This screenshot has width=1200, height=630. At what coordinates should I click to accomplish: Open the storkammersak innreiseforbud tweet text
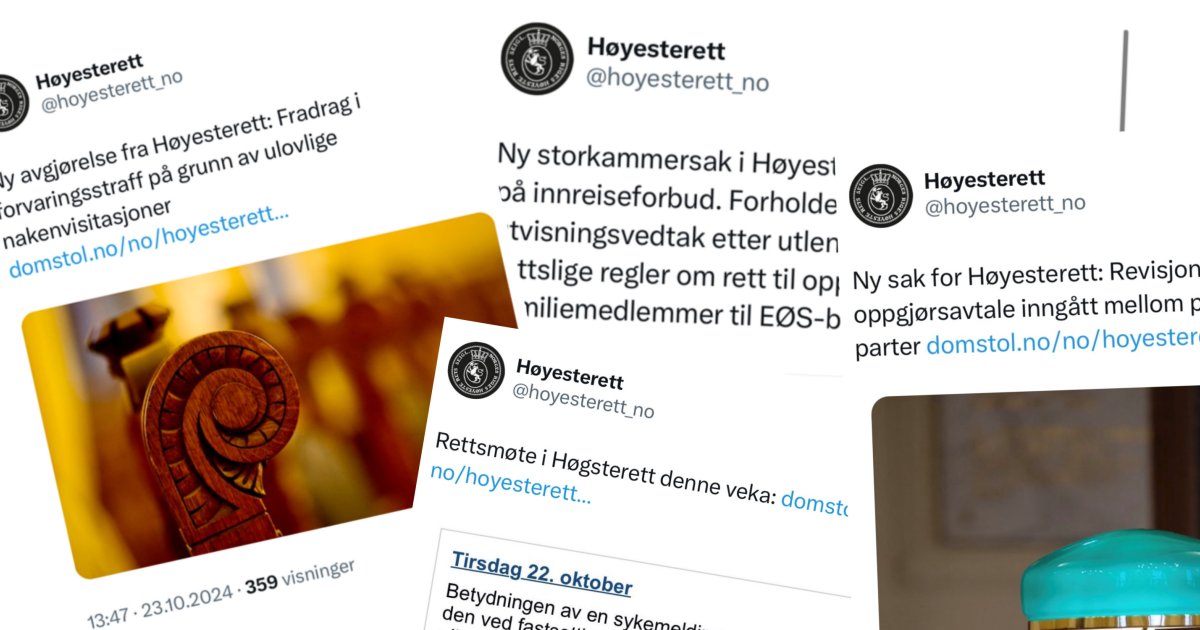tap(670, 242)
